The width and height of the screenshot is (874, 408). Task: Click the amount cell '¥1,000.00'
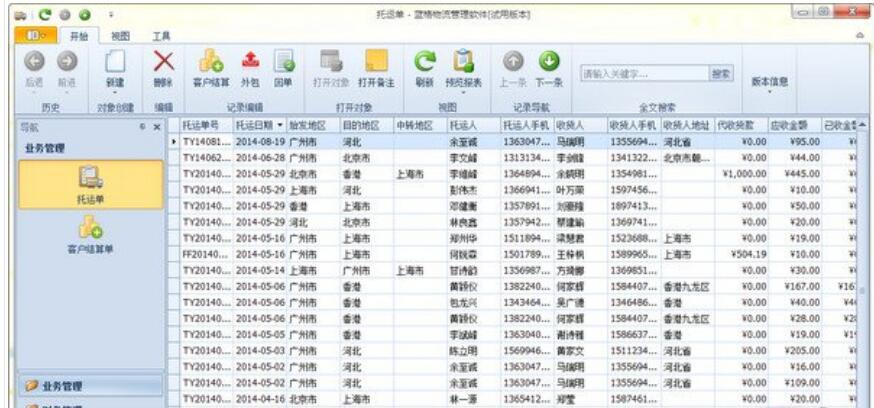pyautogui.click(x=741, y=174)
